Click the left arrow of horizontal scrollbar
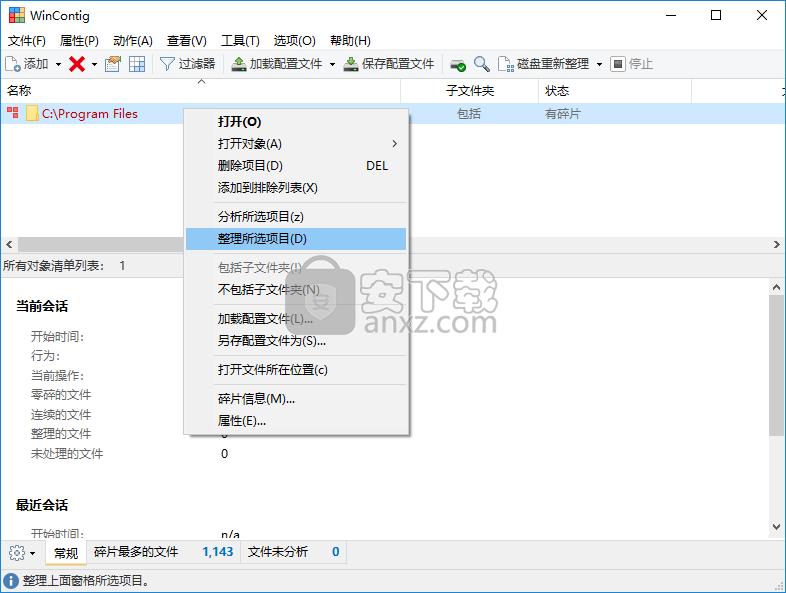 9,245
